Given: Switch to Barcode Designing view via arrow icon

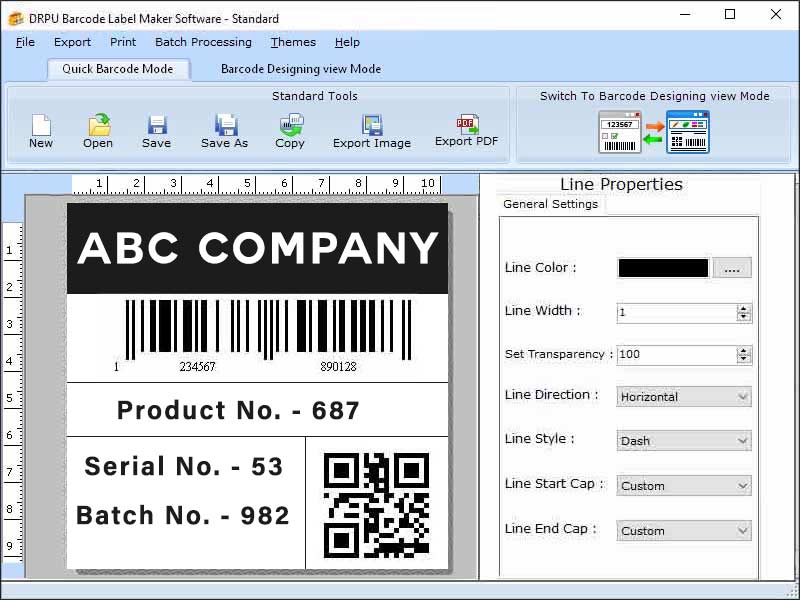Looking at the screenshot, I should [x=654, y=128].
